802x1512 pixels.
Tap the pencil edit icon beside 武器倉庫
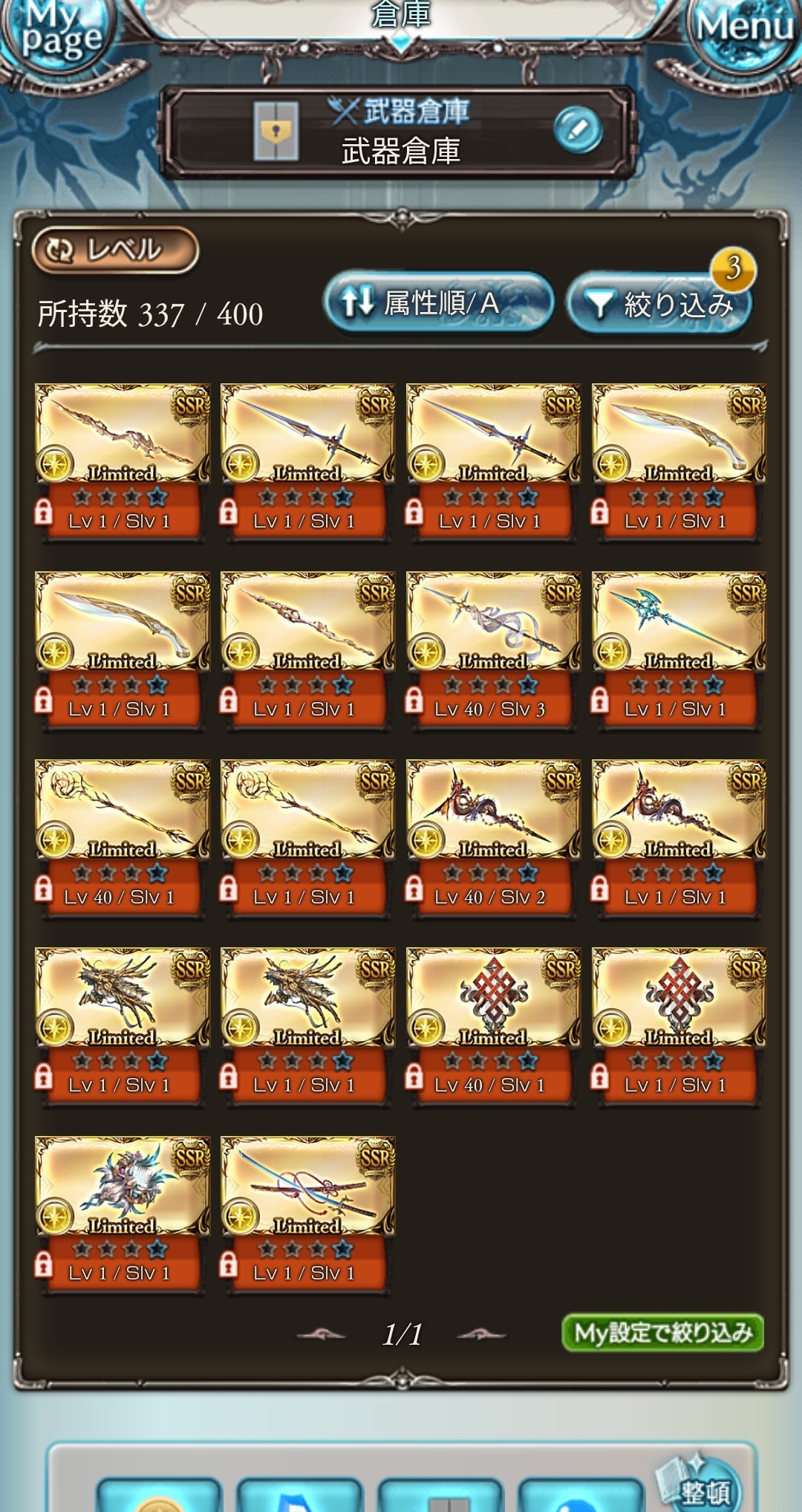(578, 130)
